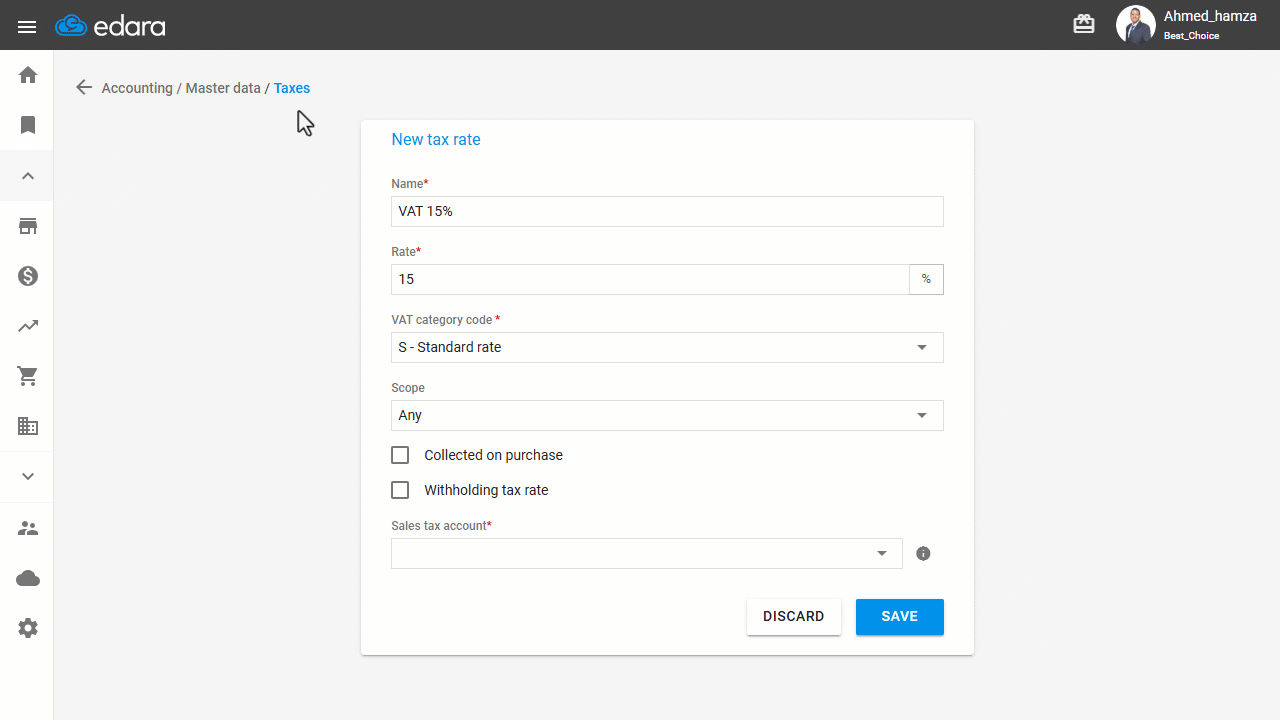
Task: Click the SAVE button
Action: (x=900, y=617)
